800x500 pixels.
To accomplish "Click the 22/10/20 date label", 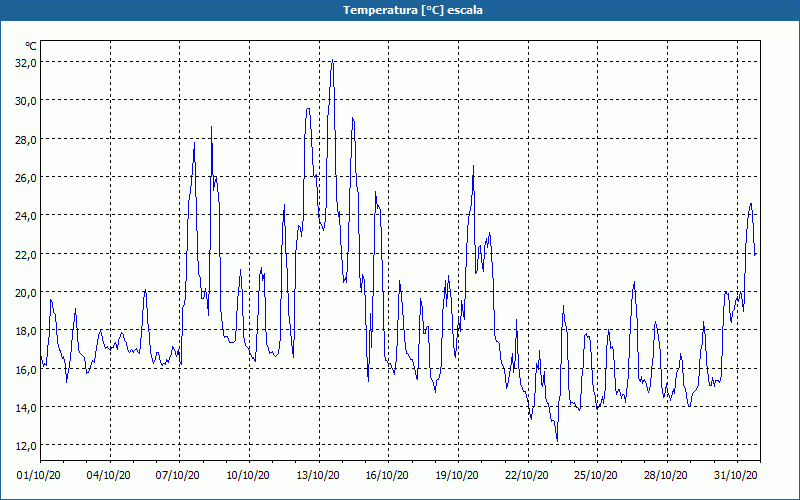I will click(x=527, y=475).
